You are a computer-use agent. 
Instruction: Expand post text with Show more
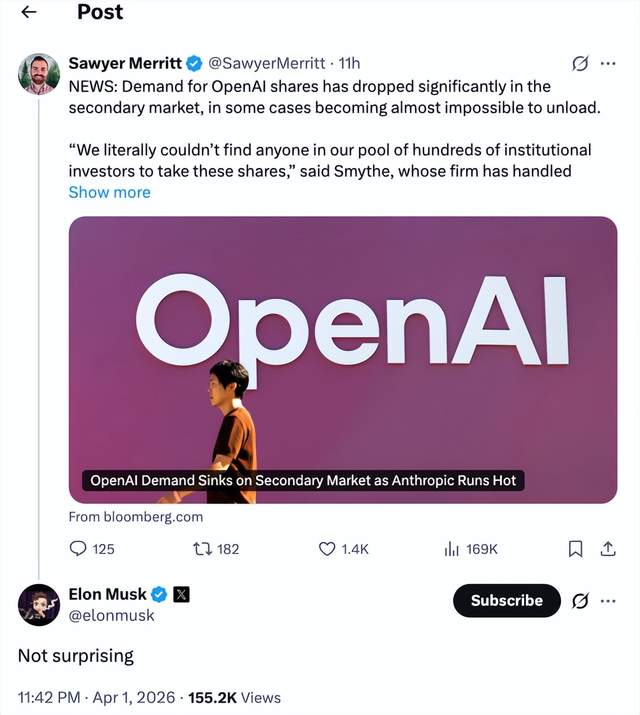click(109, 192)
